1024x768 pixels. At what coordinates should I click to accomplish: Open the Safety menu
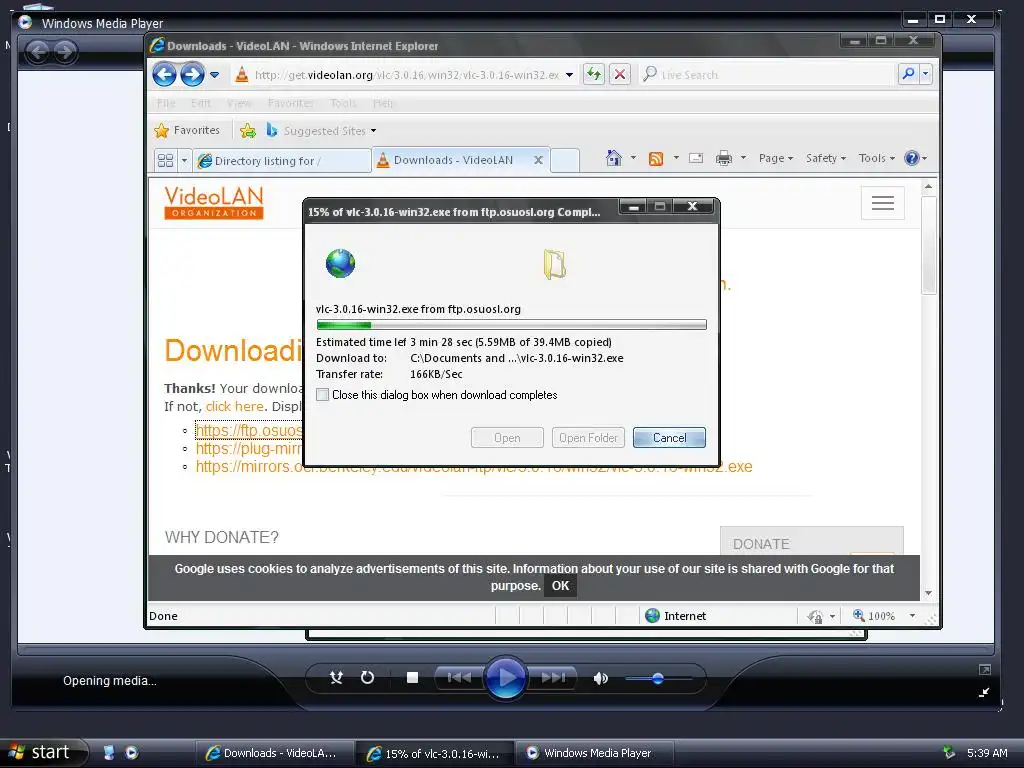pyautogui.click(x=825, y=158)
